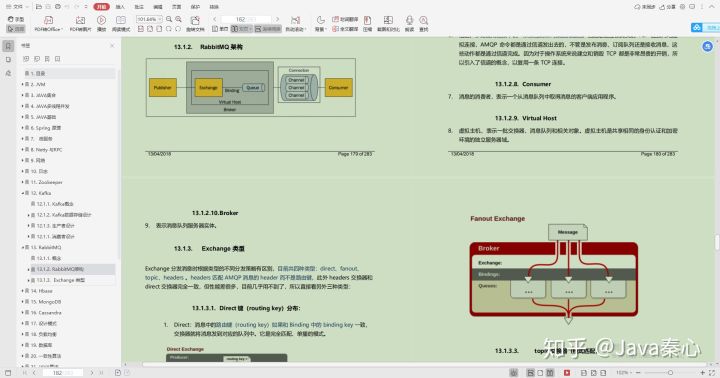Switch to the Insert ribbon tab
Image resolution: width=720 pixels, height=378 pixels.
120,7
